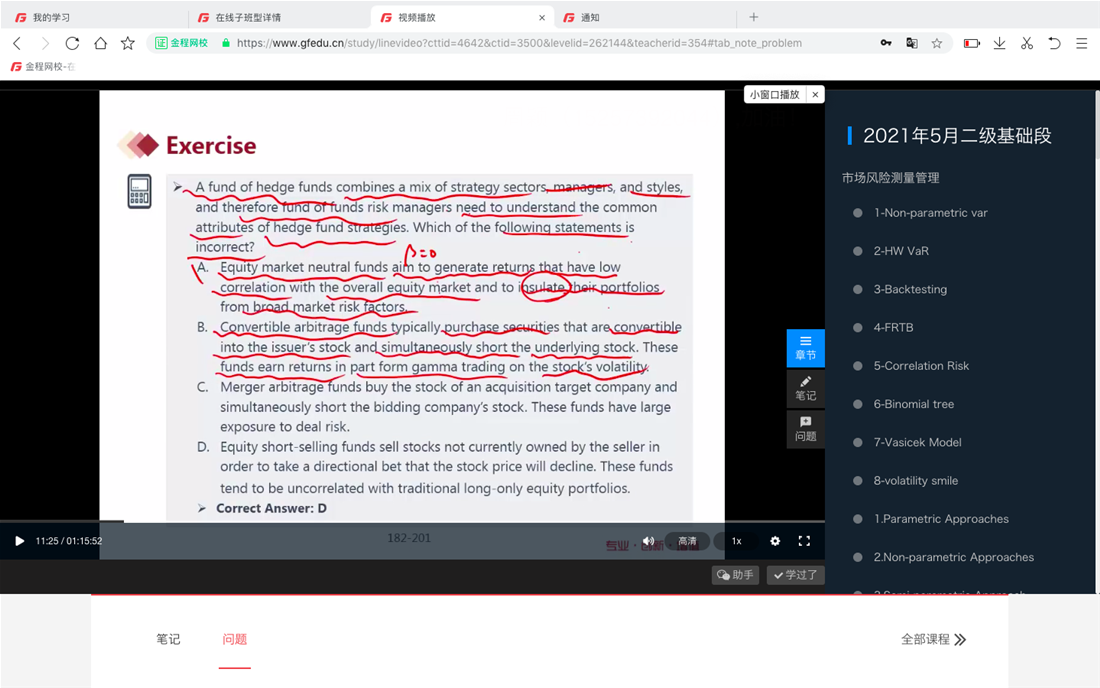Select chapter 7-Vasicek Model
Image resolution: width=1100 pixels, height=688 pixels.
(917, 443)
